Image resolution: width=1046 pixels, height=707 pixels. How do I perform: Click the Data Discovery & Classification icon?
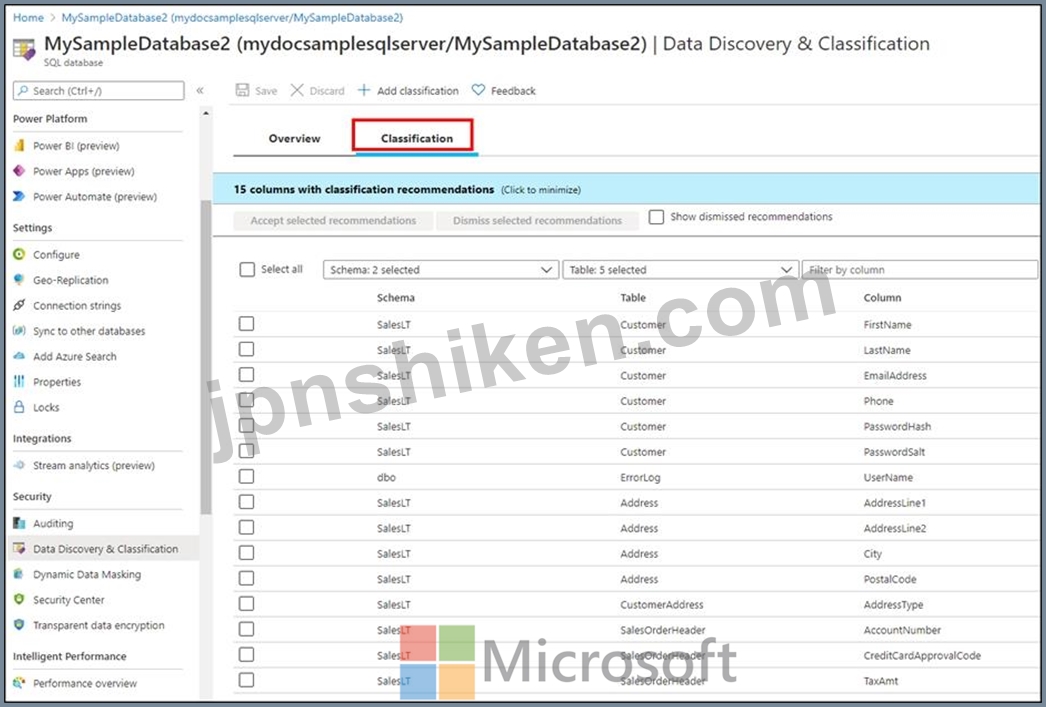(19, 548)
